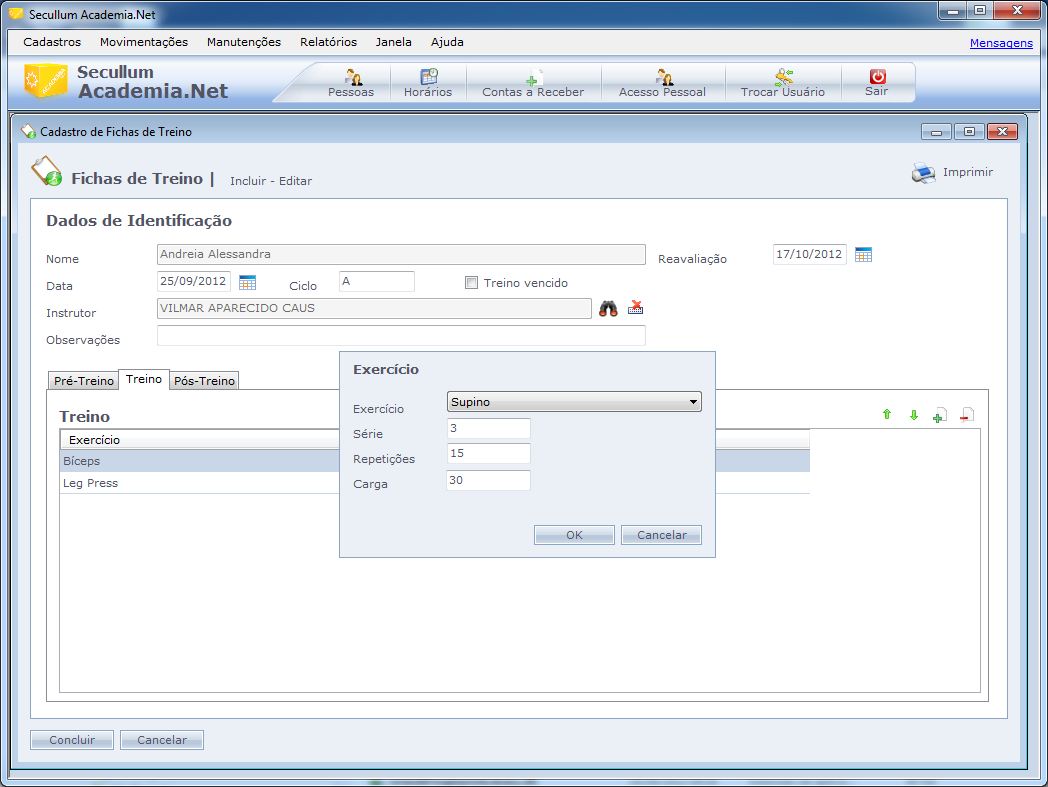Click the Acesso Pessoal toolbar icon

pyautogui.click(x=662, y=78)
